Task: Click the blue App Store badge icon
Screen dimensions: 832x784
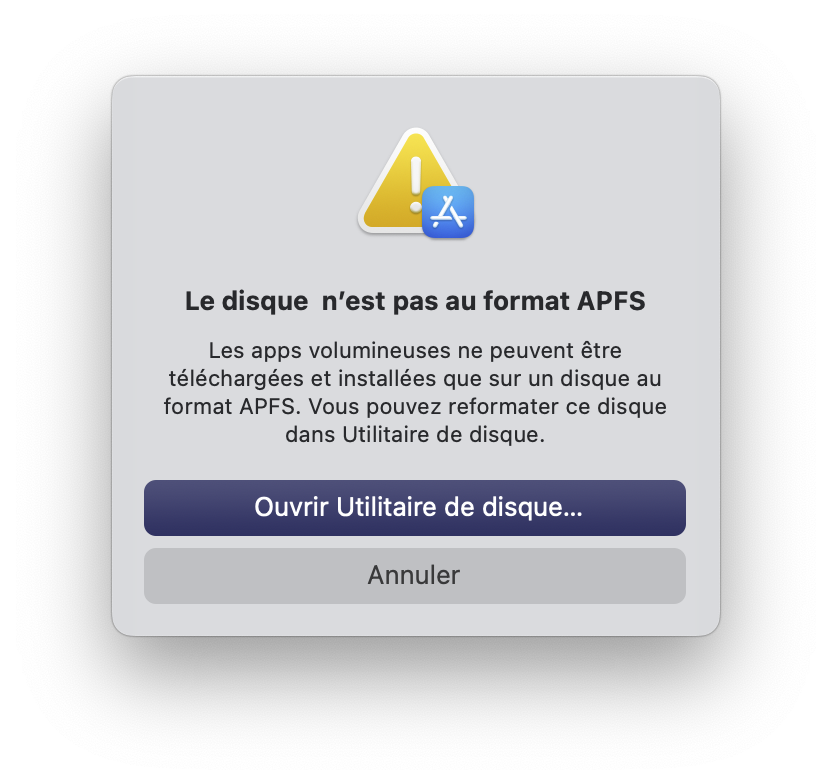Action: [x=448, y=212]
